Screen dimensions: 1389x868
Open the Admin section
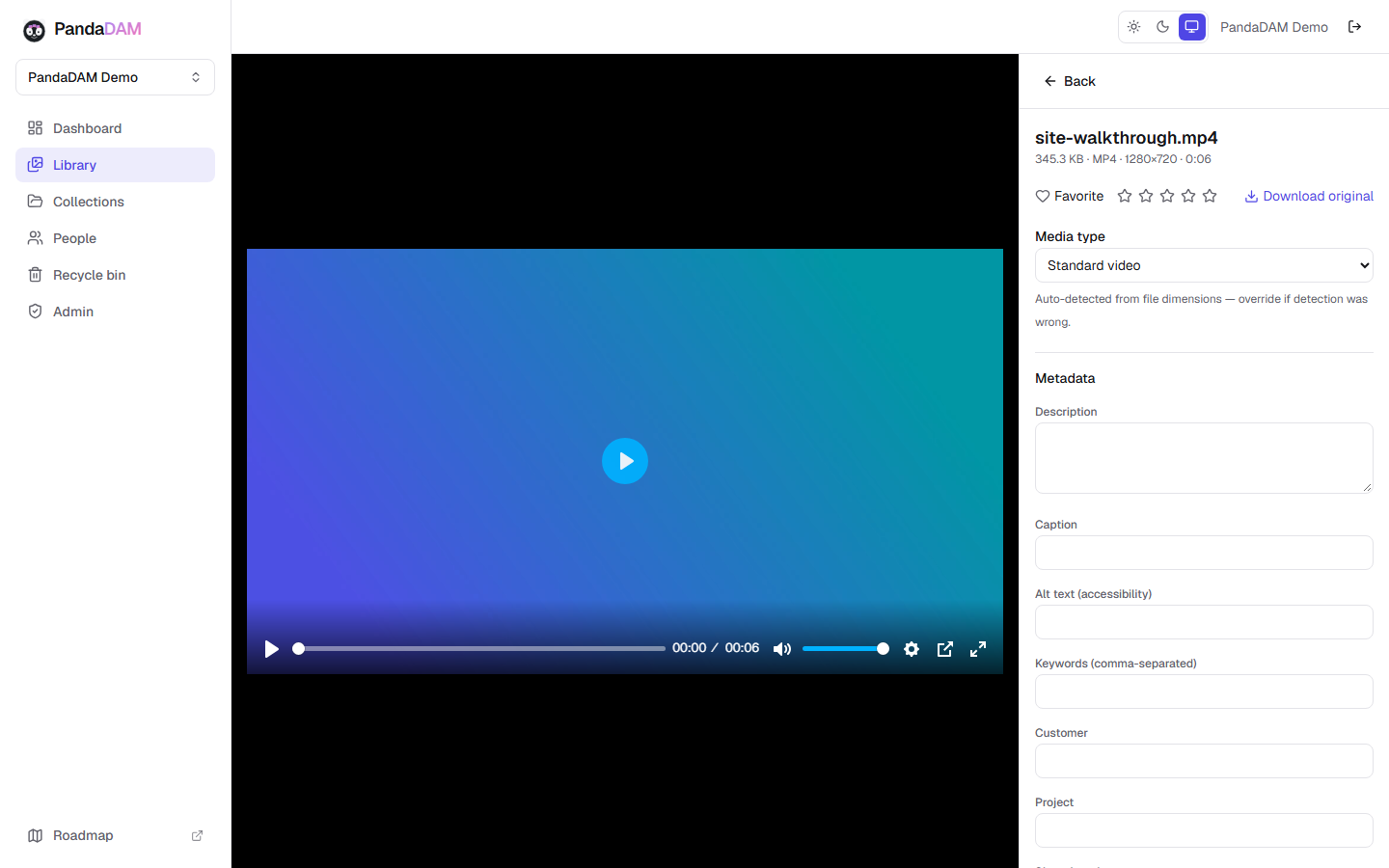[x=115, y=312]
